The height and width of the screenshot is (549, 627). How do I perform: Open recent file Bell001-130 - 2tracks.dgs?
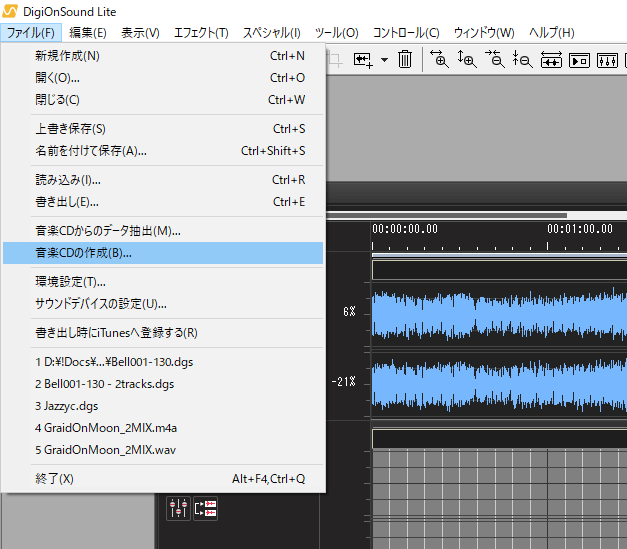tap(163, 384)
